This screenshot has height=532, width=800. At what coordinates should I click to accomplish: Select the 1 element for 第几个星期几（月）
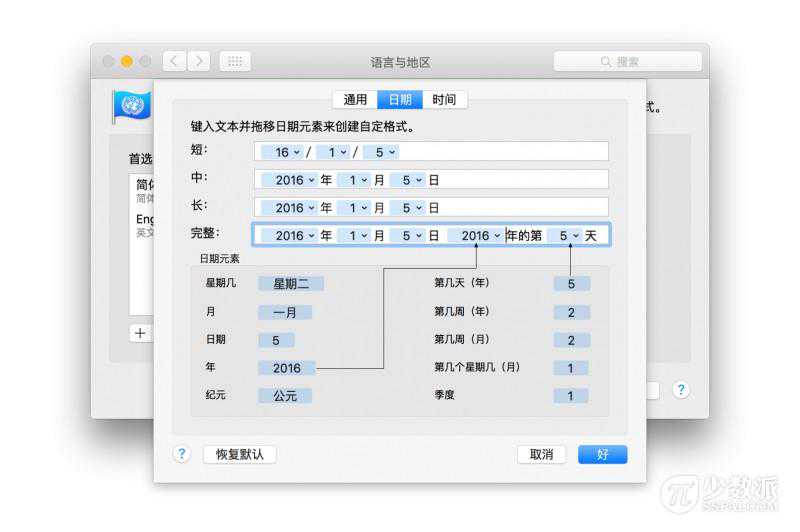click(x=571, y=368)
